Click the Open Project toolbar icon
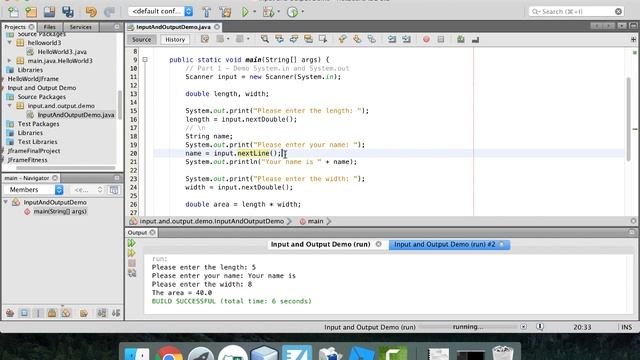Image resolution: width=640 pixels, height=360 pixels. pyautogui.click(x=49, y=12)
